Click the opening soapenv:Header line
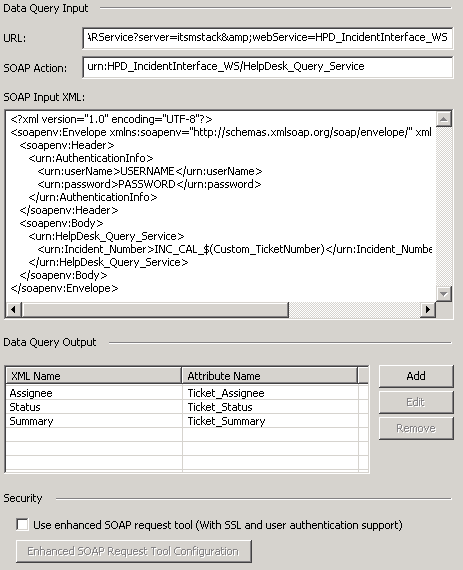This screenshot has width=463, height=570. tap(67, 145)
